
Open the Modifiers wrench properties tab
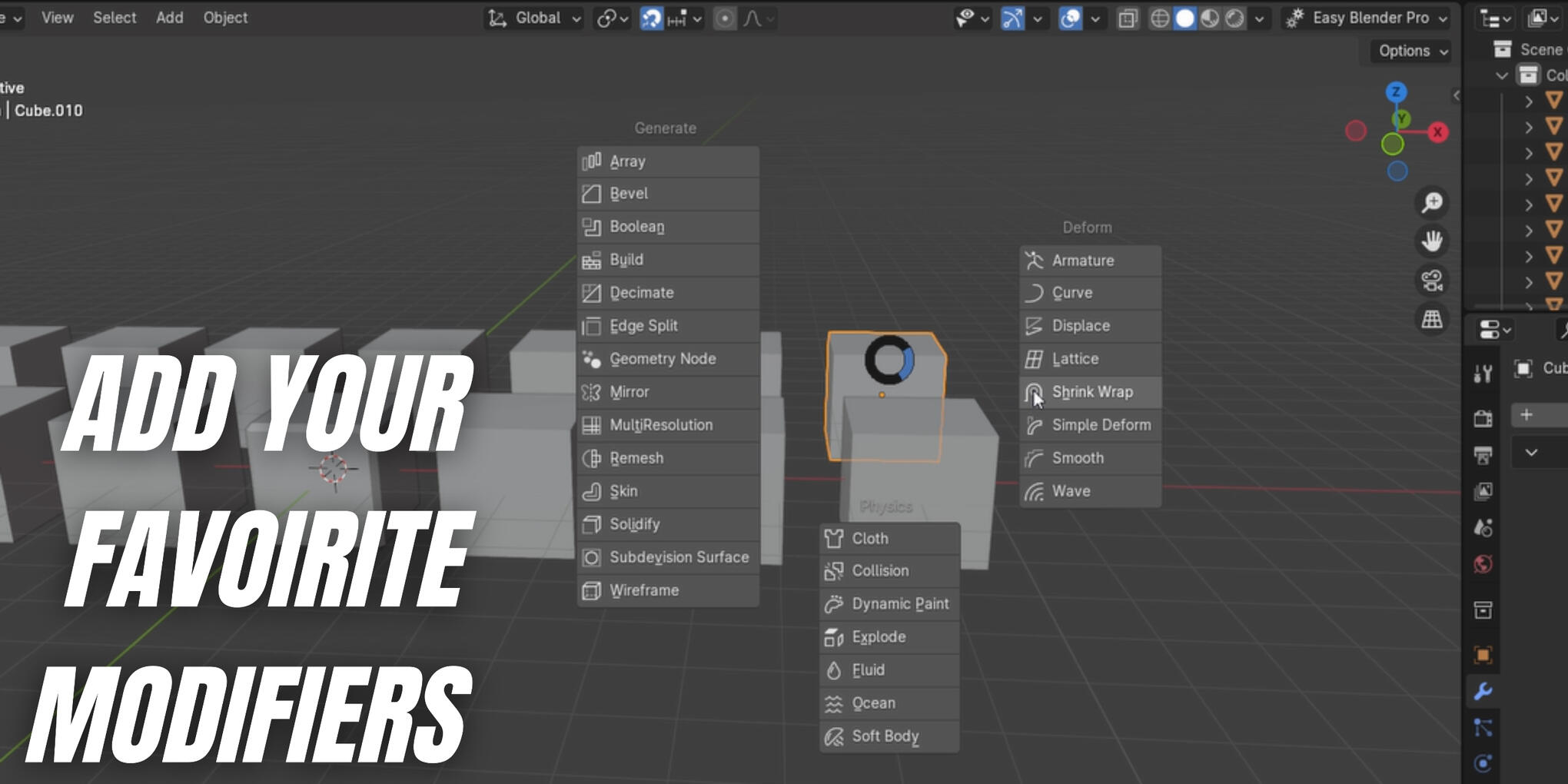click(1483, 691)
